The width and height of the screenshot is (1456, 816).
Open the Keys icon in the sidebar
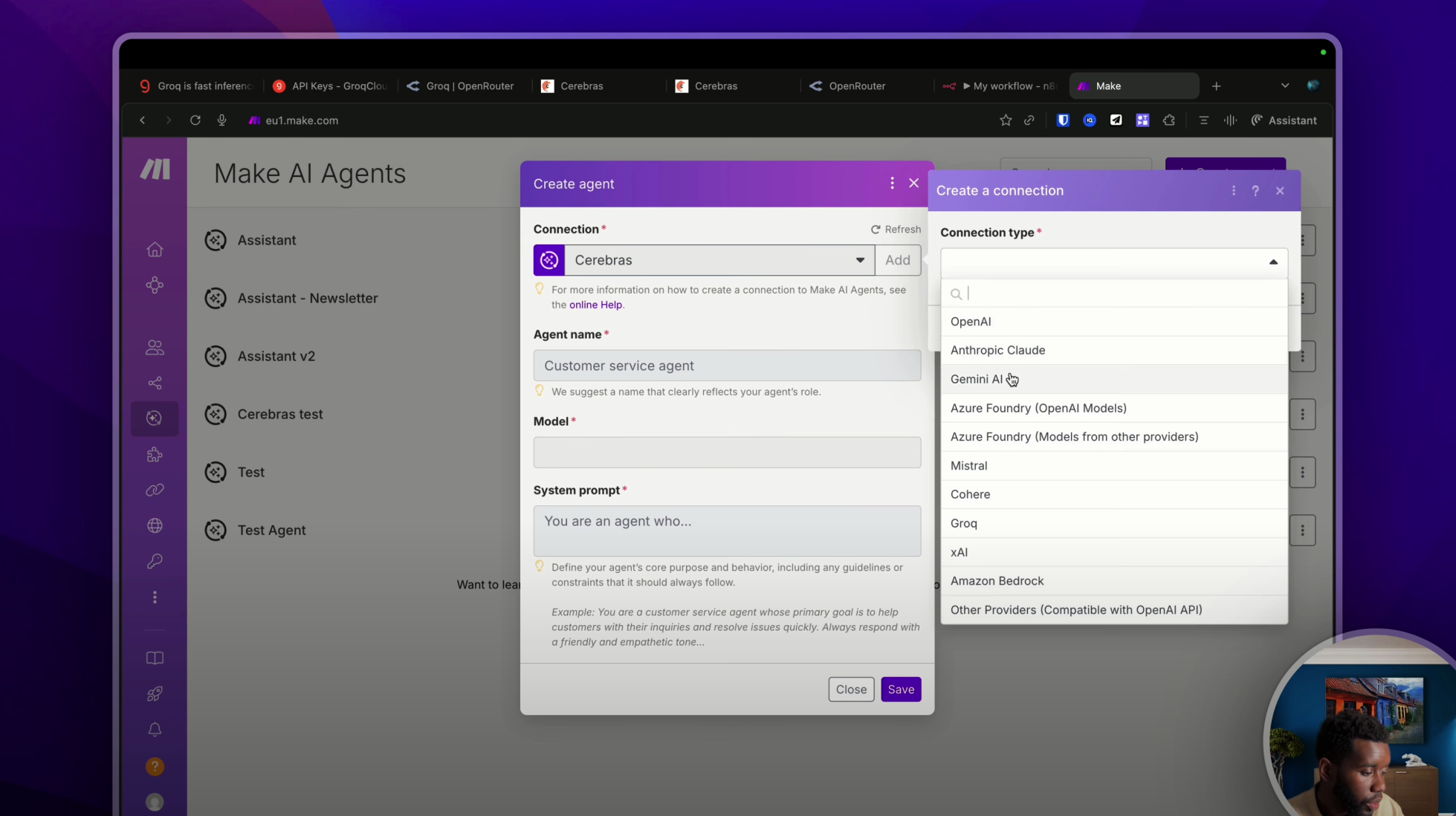(155, 561)
